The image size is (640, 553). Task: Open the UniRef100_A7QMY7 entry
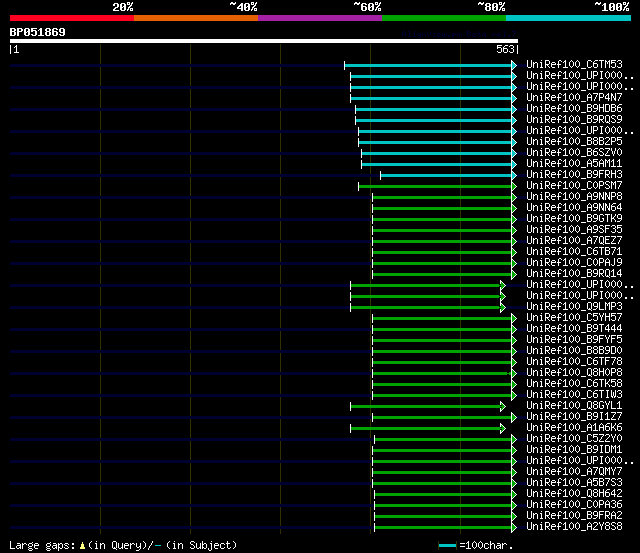click(574, 472)
